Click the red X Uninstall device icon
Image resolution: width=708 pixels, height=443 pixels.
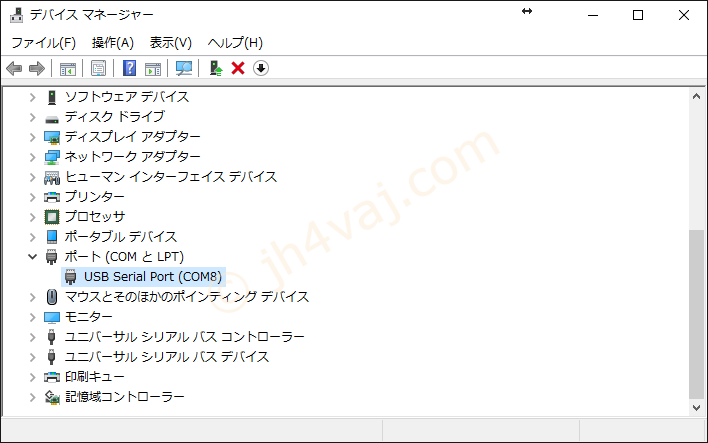(238, 68)
